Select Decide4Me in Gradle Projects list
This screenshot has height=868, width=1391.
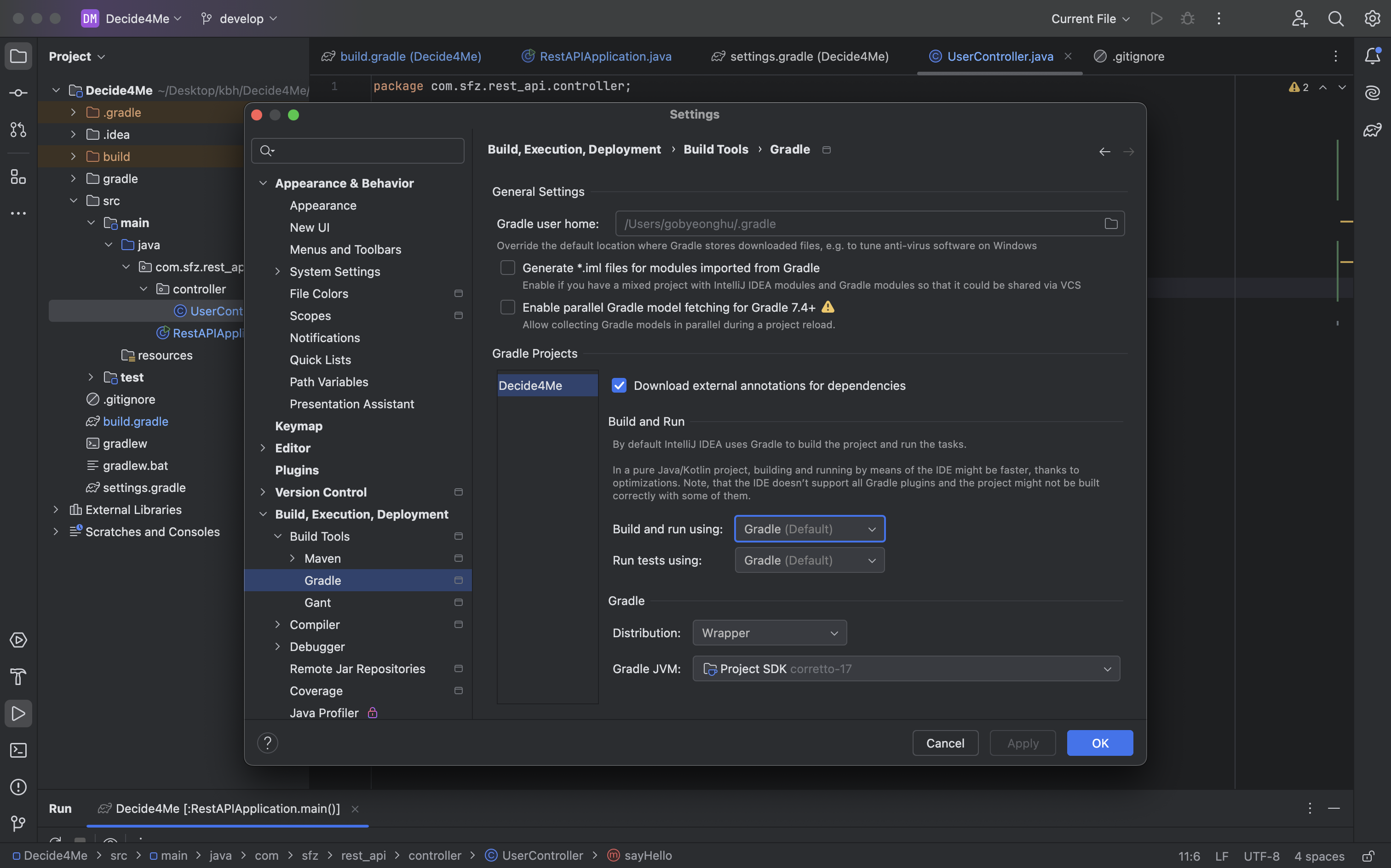(x=547, y=386)
